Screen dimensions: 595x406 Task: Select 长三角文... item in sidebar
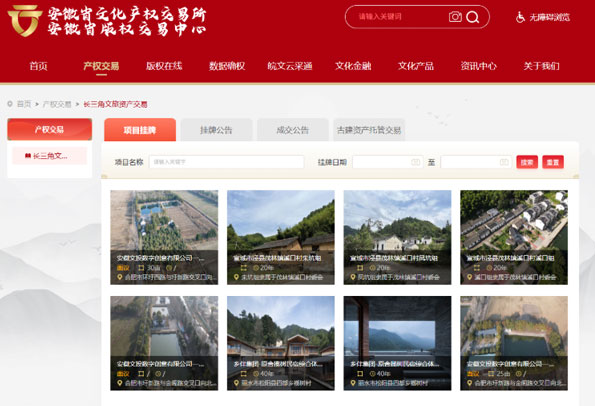50,156
